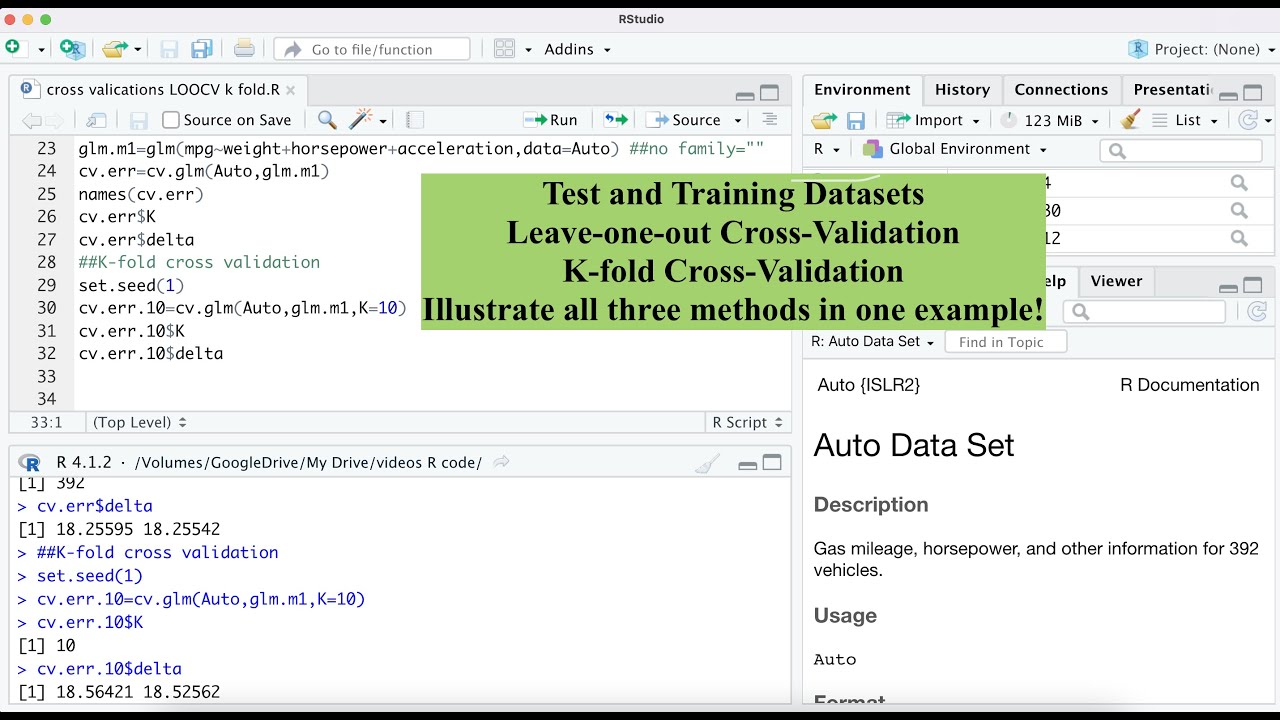Open the 123 MiB memory usage menu

tap(1050, 120)
